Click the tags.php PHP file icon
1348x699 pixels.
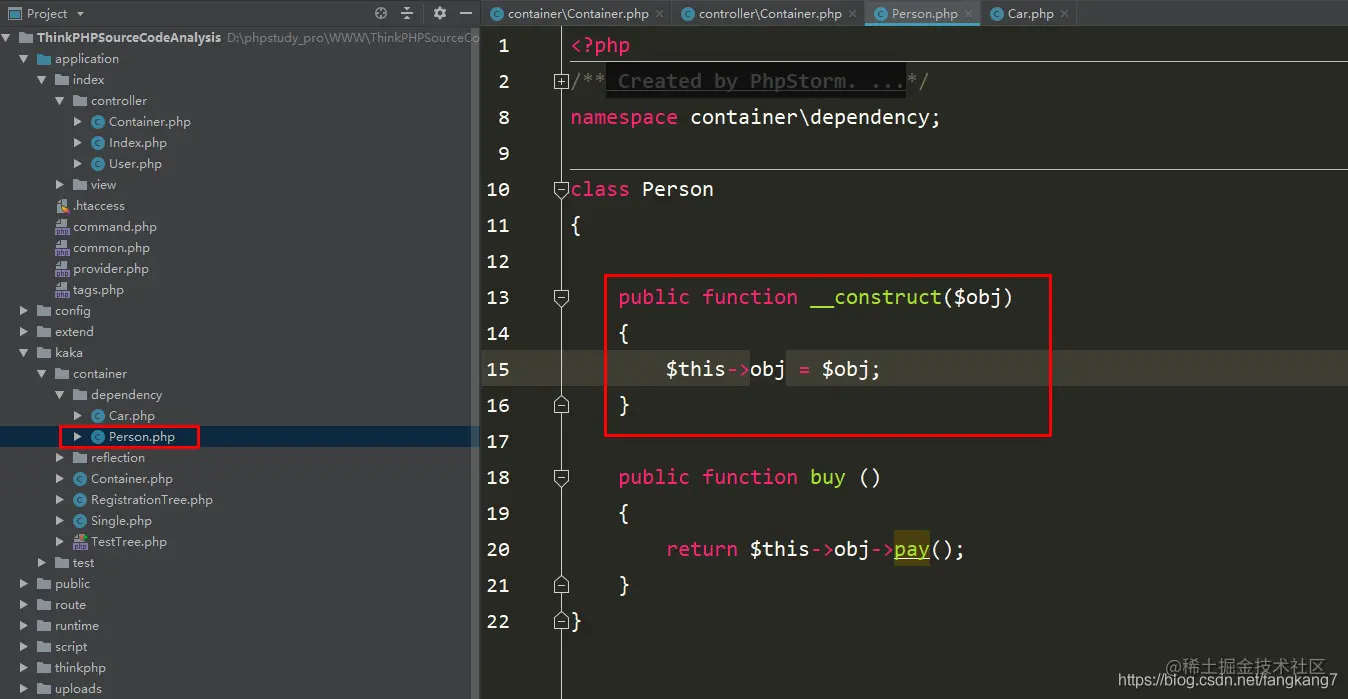tap(62, 290)
